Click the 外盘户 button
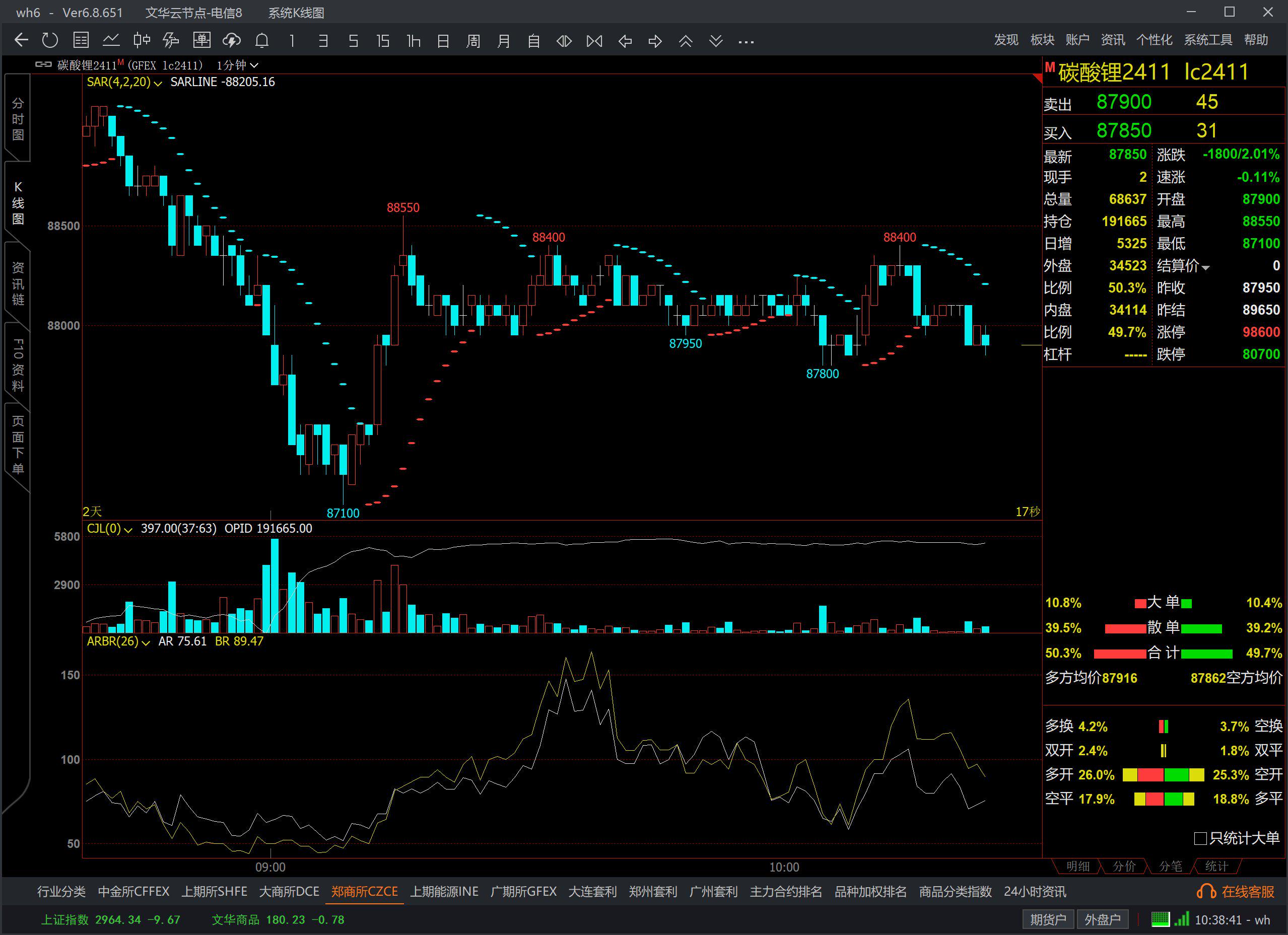Viewport: 1288px width, 935px height. [x=1102, y=920]
